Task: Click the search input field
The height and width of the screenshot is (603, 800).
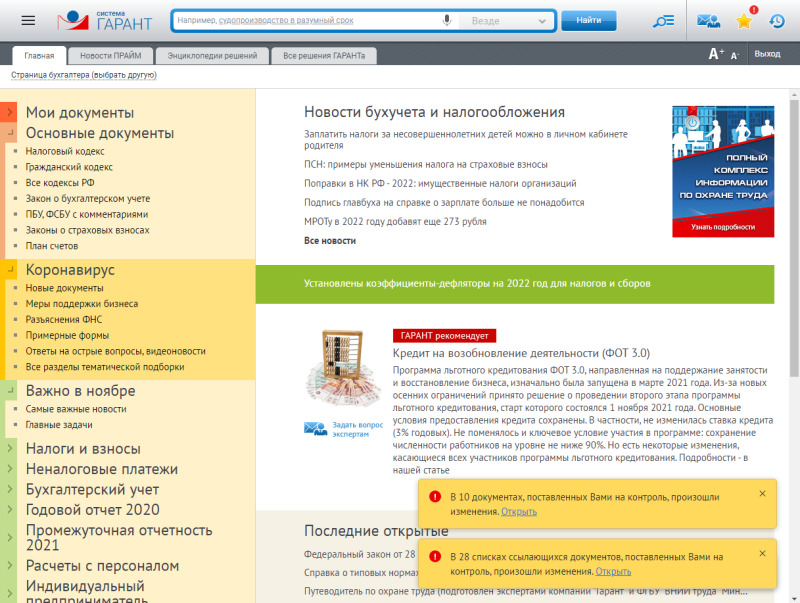Action: coord(306,20)
